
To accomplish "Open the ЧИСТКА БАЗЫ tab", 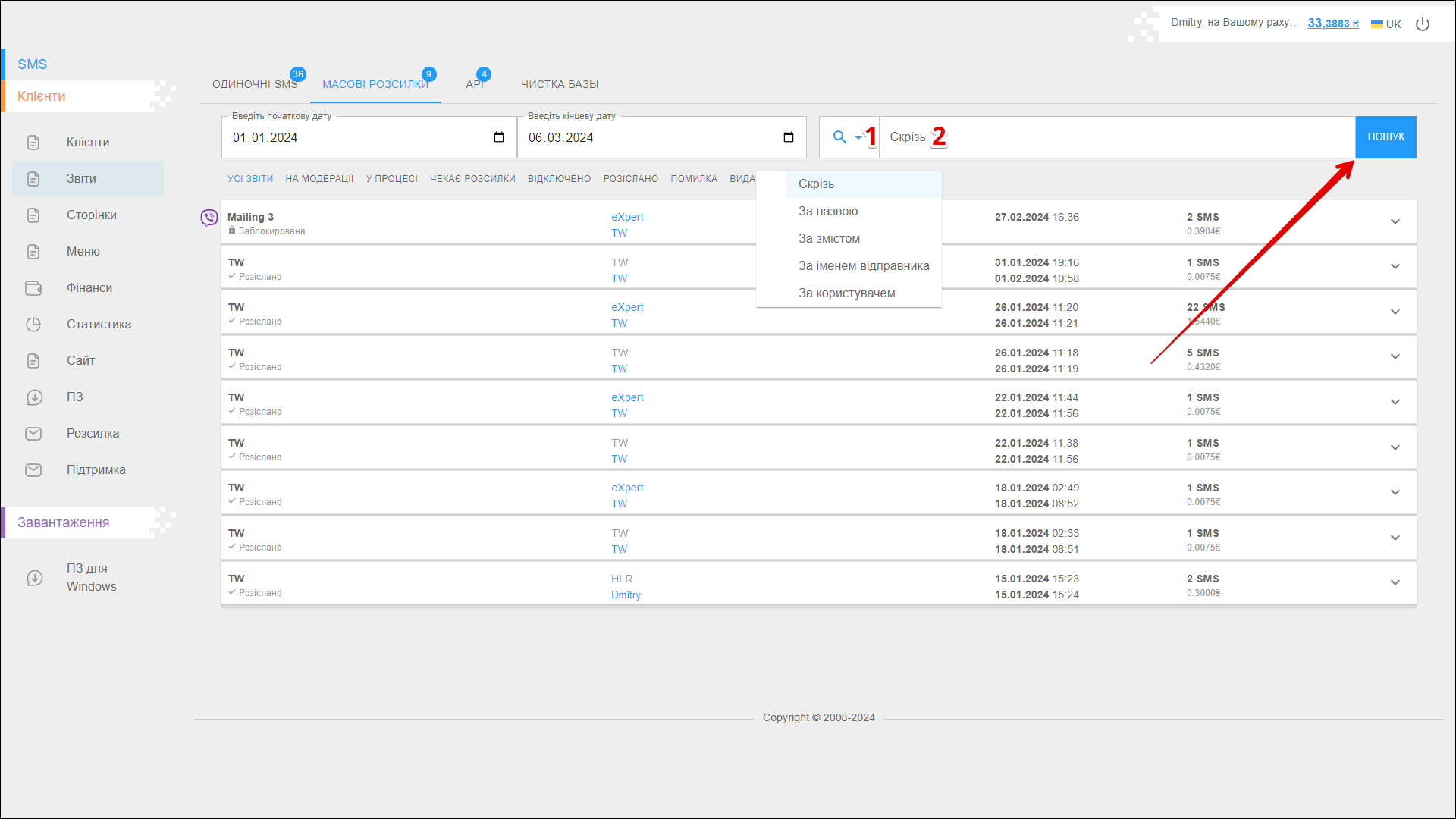I will pos(560,84).
